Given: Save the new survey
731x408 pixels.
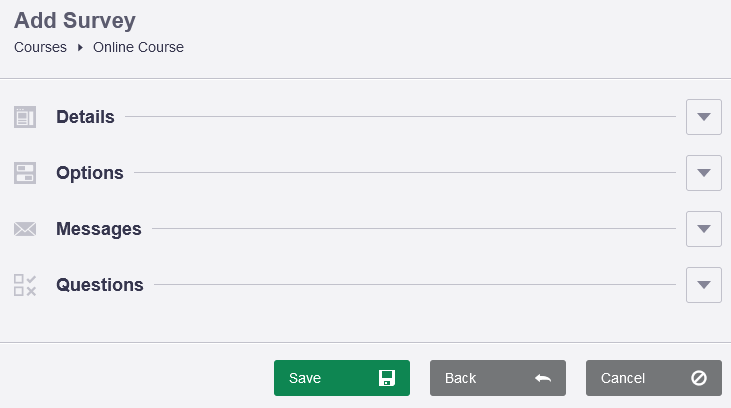Looking at the screenshot, I should click(342, 378).
